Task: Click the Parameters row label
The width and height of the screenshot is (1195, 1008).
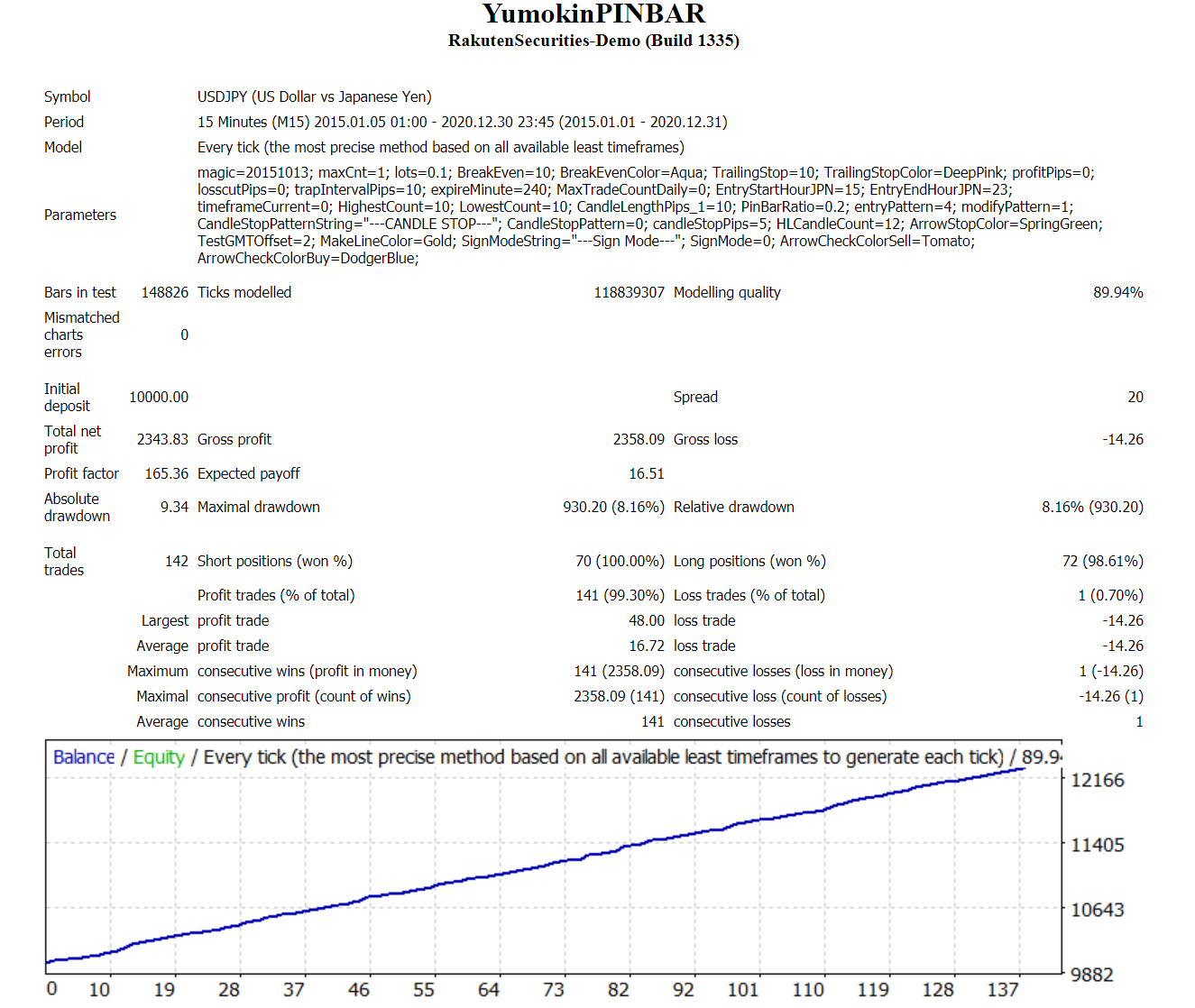Action: pyautogui.click(x=80, y=215)
